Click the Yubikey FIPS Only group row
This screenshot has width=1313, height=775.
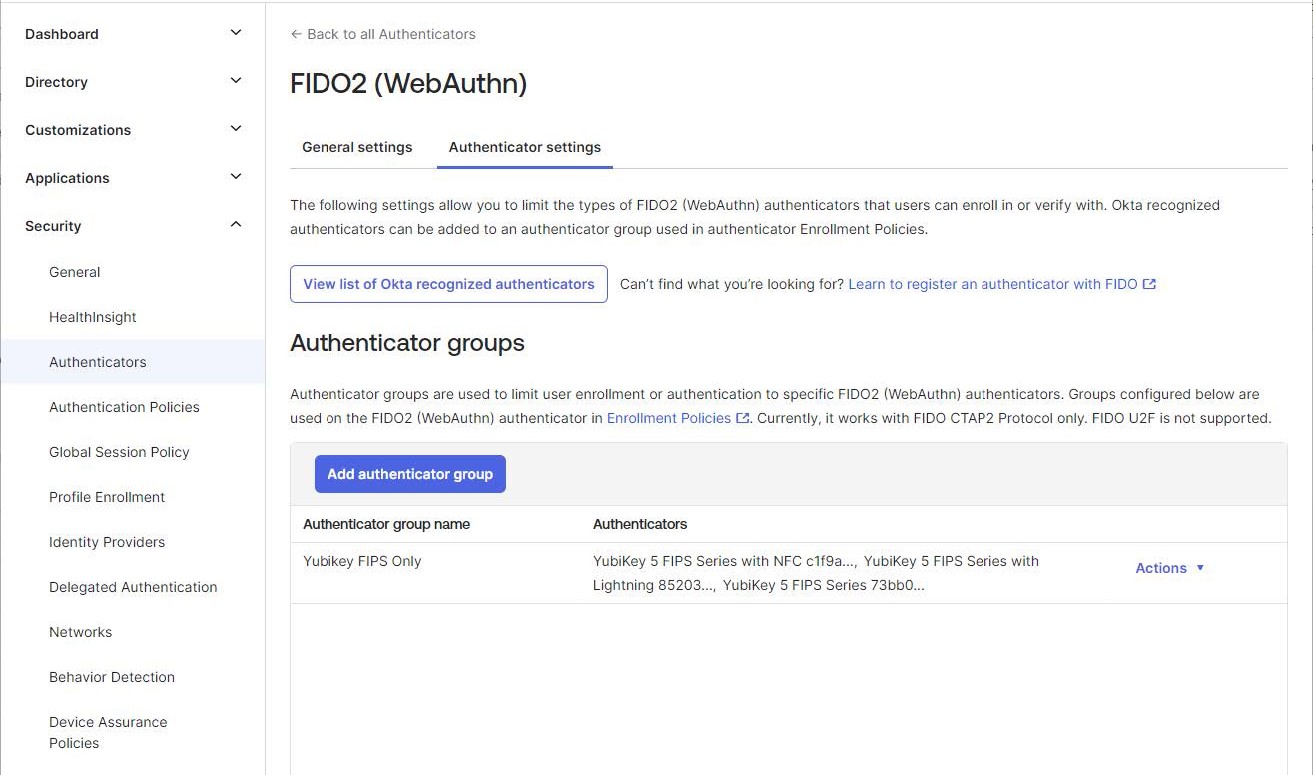[362, 561]
